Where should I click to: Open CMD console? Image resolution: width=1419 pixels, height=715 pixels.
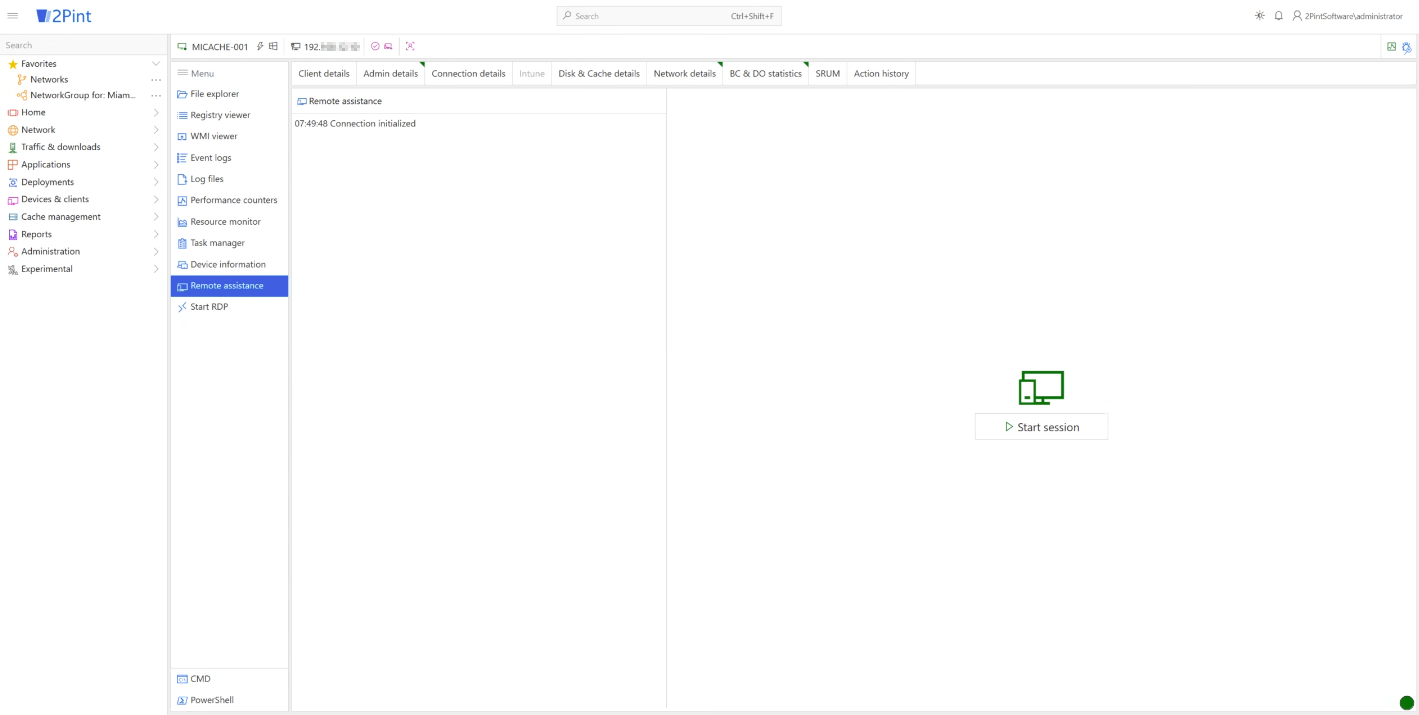tap(229, 679)
